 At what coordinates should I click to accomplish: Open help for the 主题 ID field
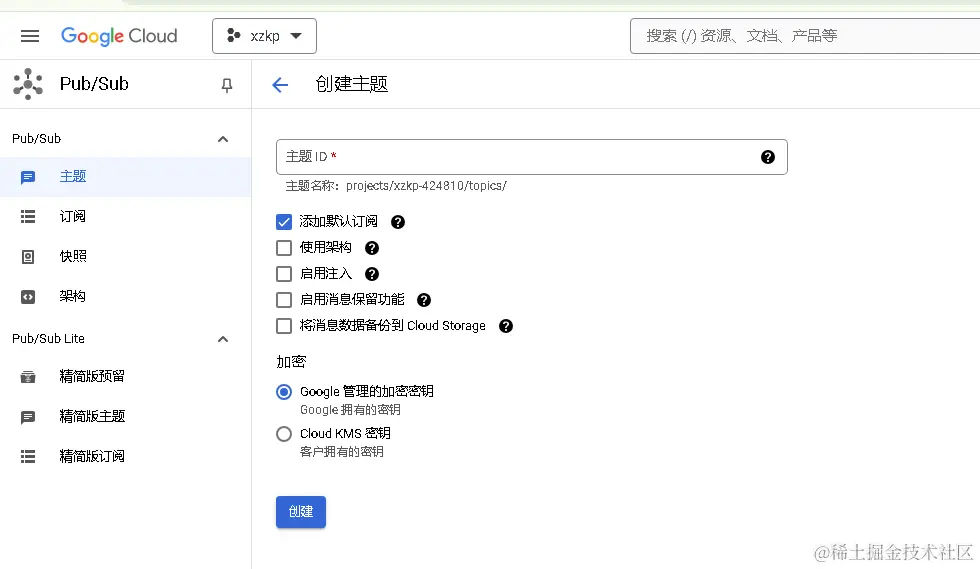coord(768,157)
